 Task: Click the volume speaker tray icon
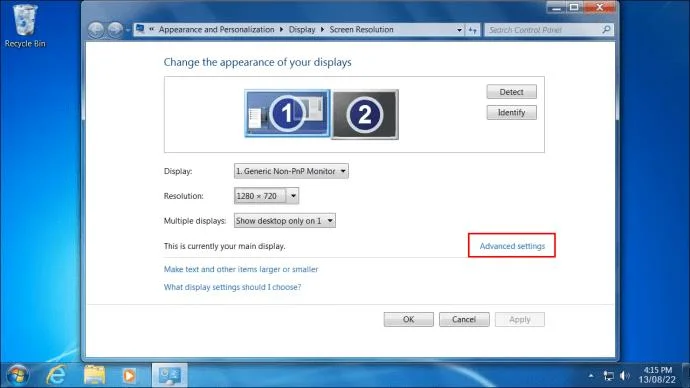click(625, 376)
